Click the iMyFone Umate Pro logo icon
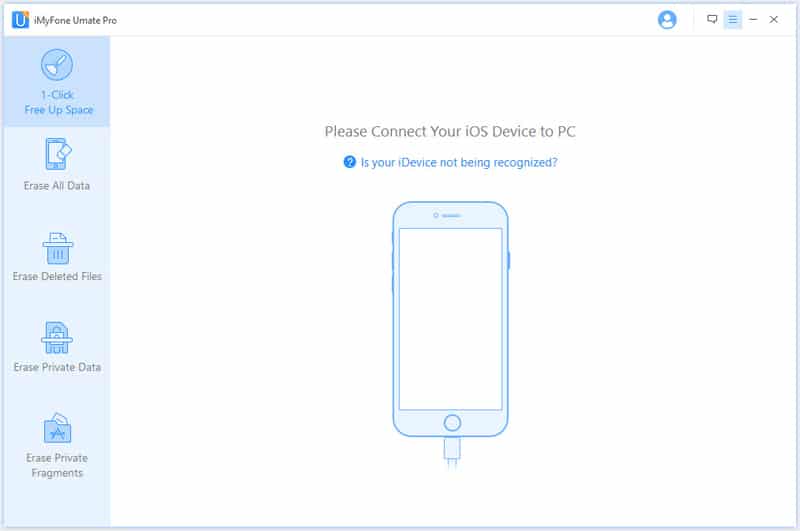The height and width of the screenshot is (531, 800). (x=20, y=20)
